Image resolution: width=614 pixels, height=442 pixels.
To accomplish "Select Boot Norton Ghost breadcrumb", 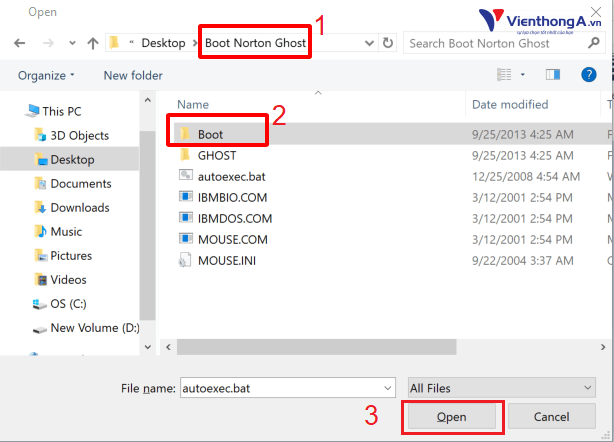I will pyautogui.click(x=255, y=43).
